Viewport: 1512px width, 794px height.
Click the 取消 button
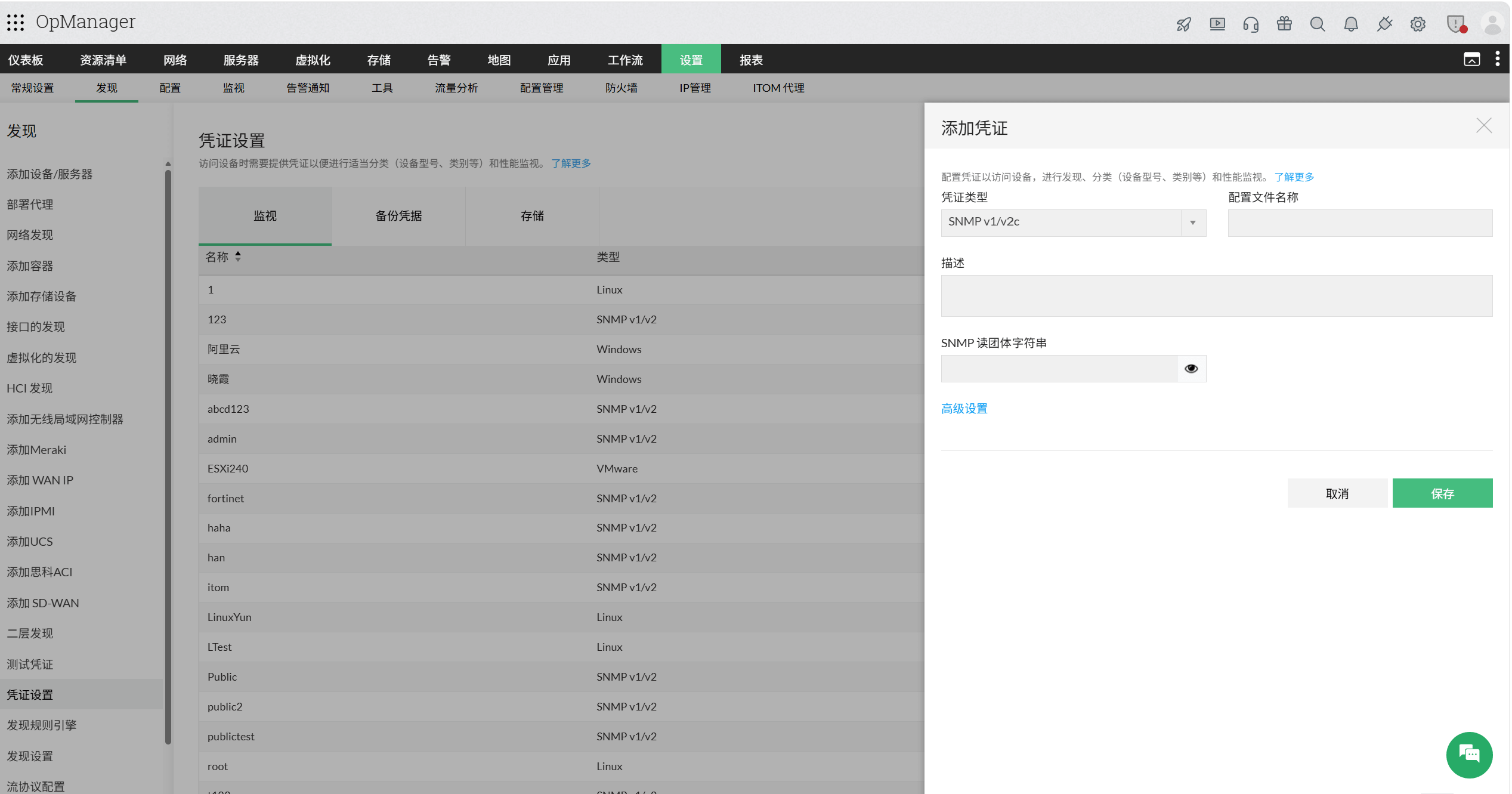1337,493
